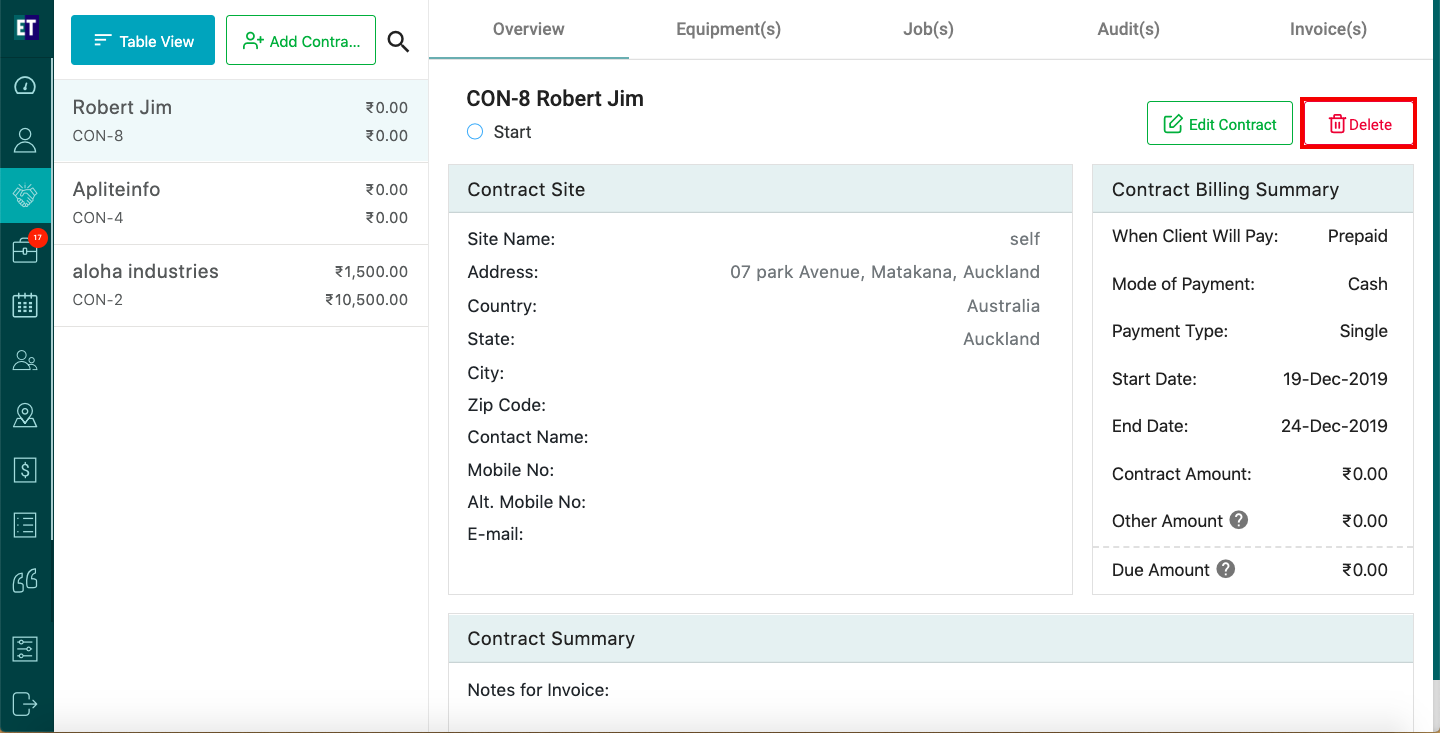
Task: Click the ET logo icon
Action: (x=26, y=27)
